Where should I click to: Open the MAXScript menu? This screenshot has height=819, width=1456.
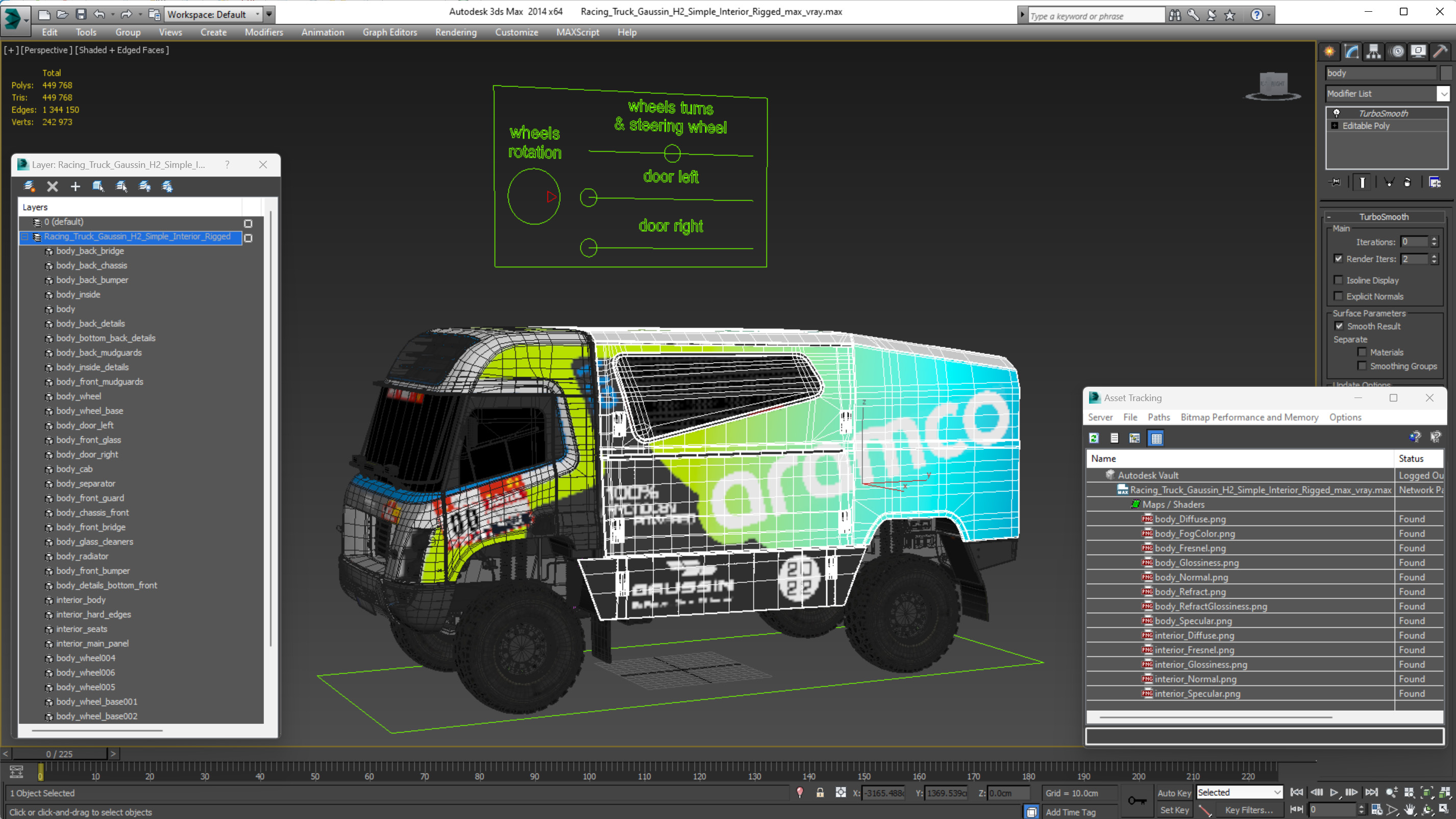click(578, 32)
